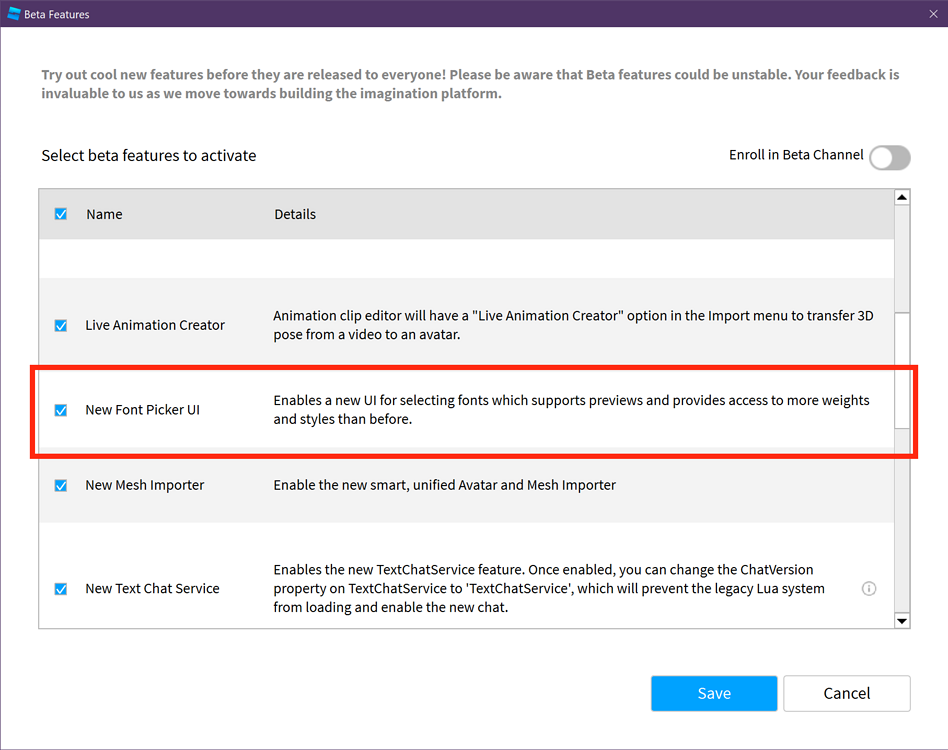Toggle the select-all checkbox in header
Viewport: 948px width, 750px height.
[x=61, y=214]
